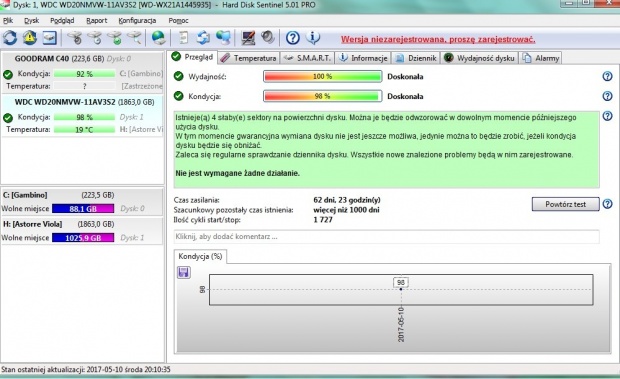
Task: Click help icon next to Powtórz test
Action: [607, 204]
